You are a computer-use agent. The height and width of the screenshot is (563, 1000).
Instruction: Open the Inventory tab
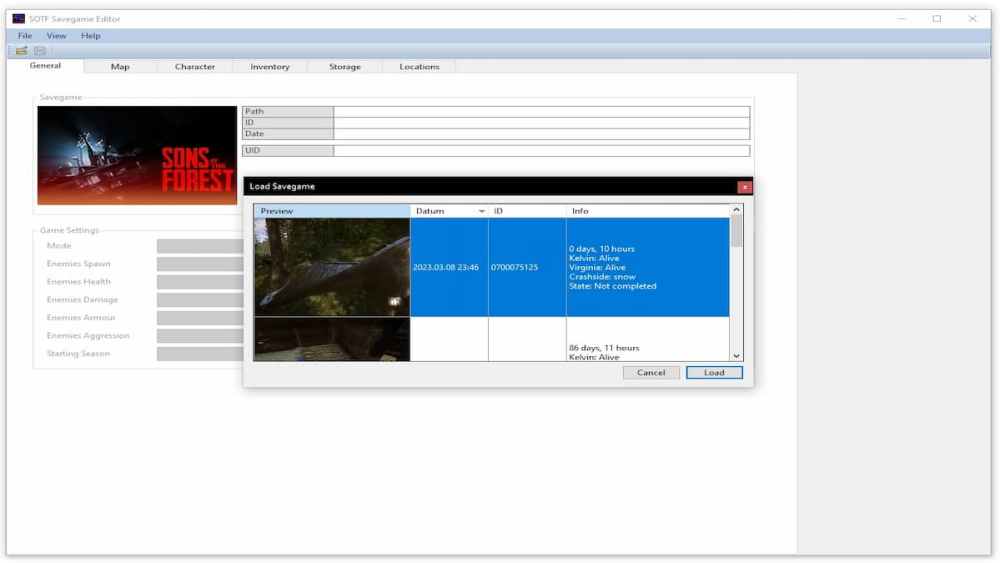270,67
